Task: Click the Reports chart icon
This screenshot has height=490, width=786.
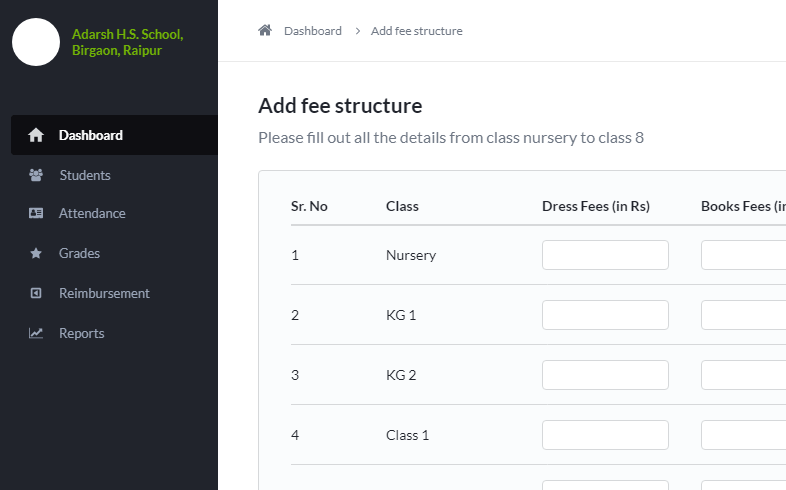Action: point(36,333)
